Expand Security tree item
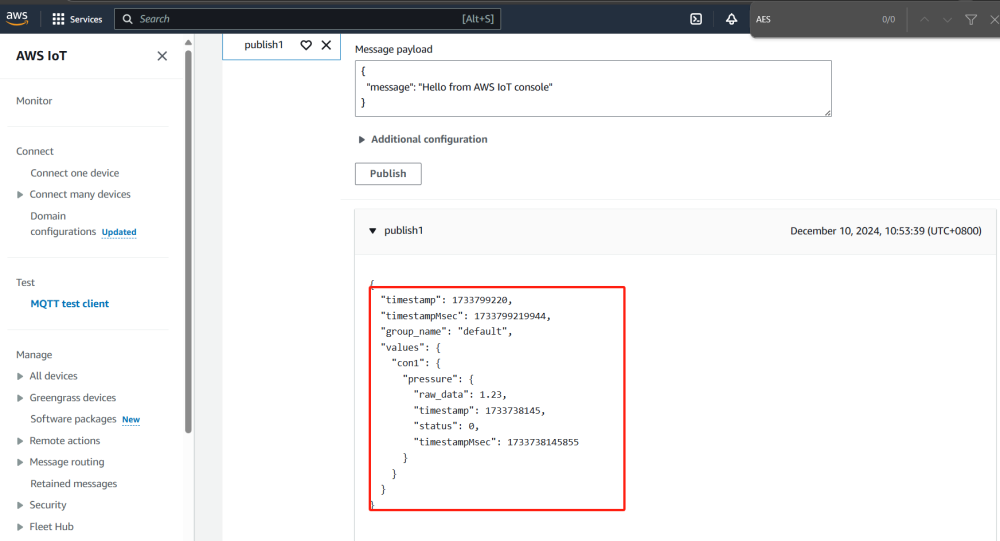Viewport: 1000px width, 541px height. point(20,505)
